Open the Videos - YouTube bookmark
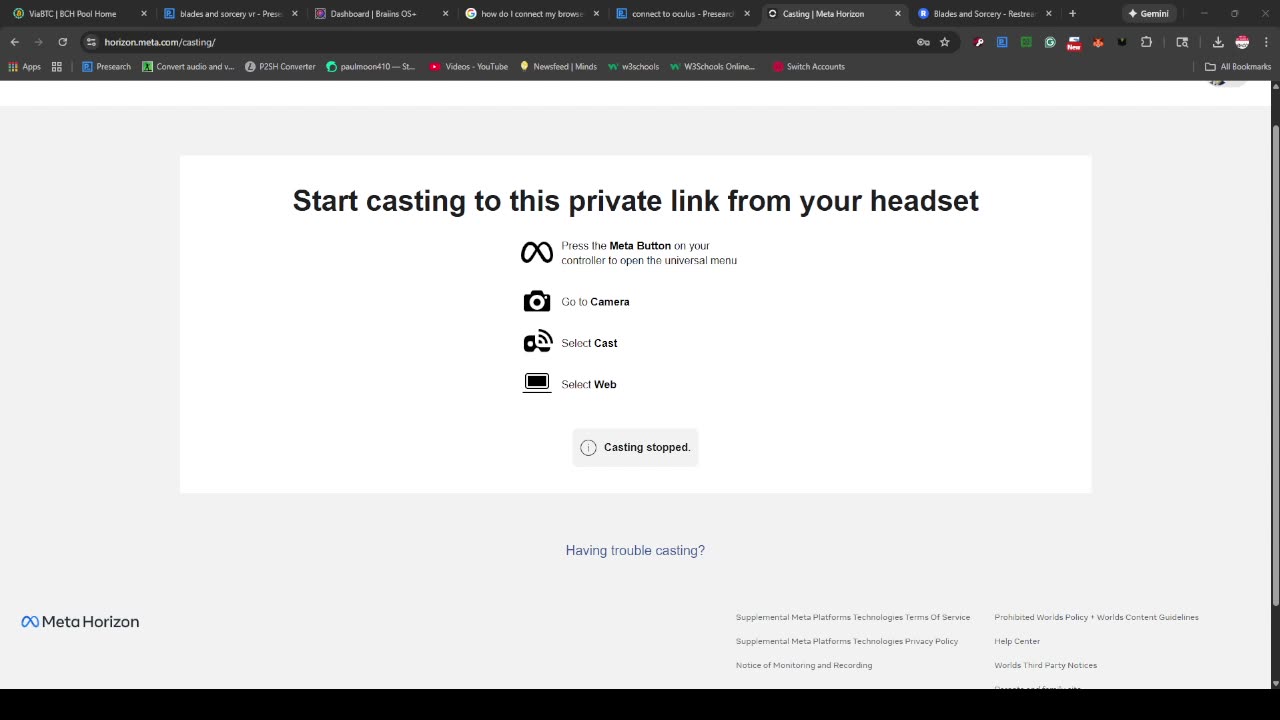The width and height of the screenshot is (1280, 720). (x=469, y=67)
